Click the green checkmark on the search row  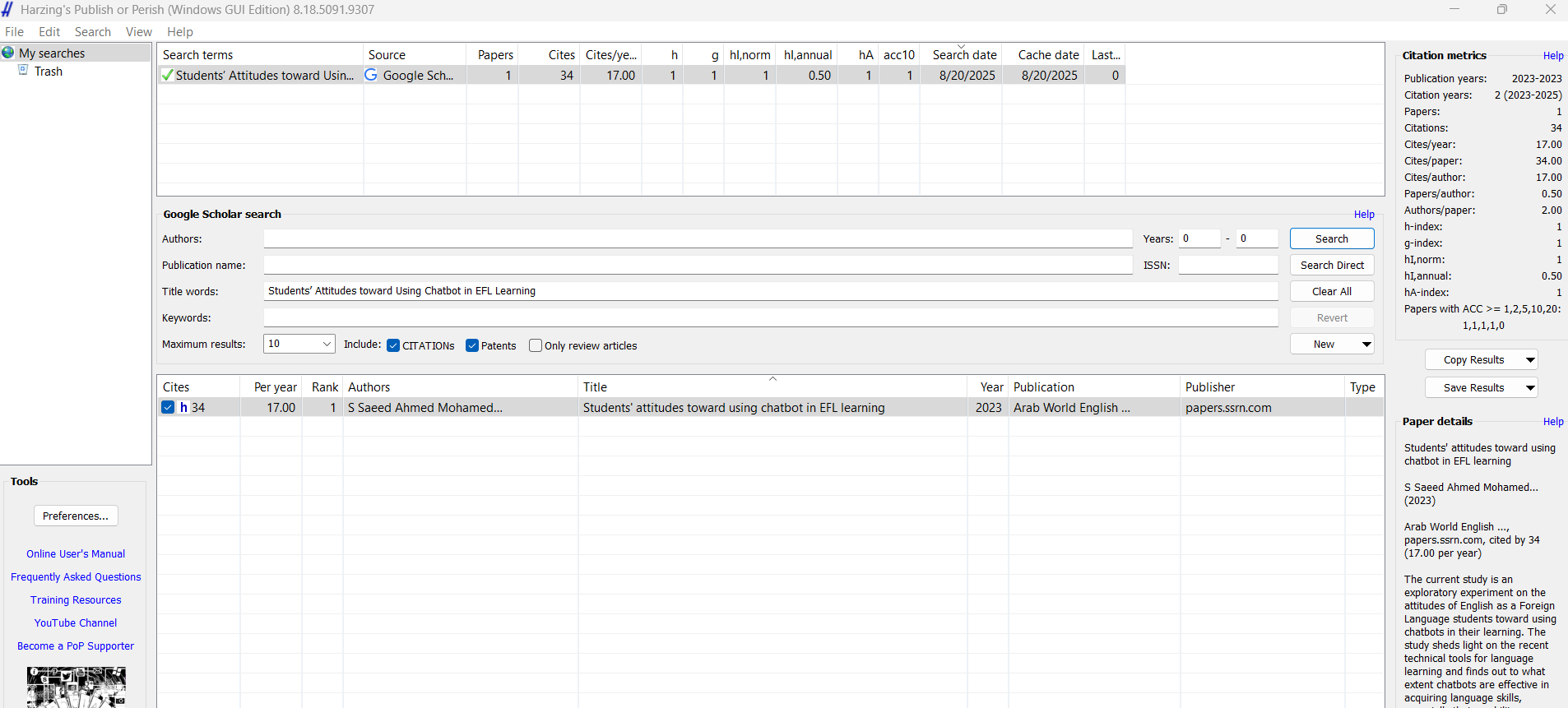[168, 76]
